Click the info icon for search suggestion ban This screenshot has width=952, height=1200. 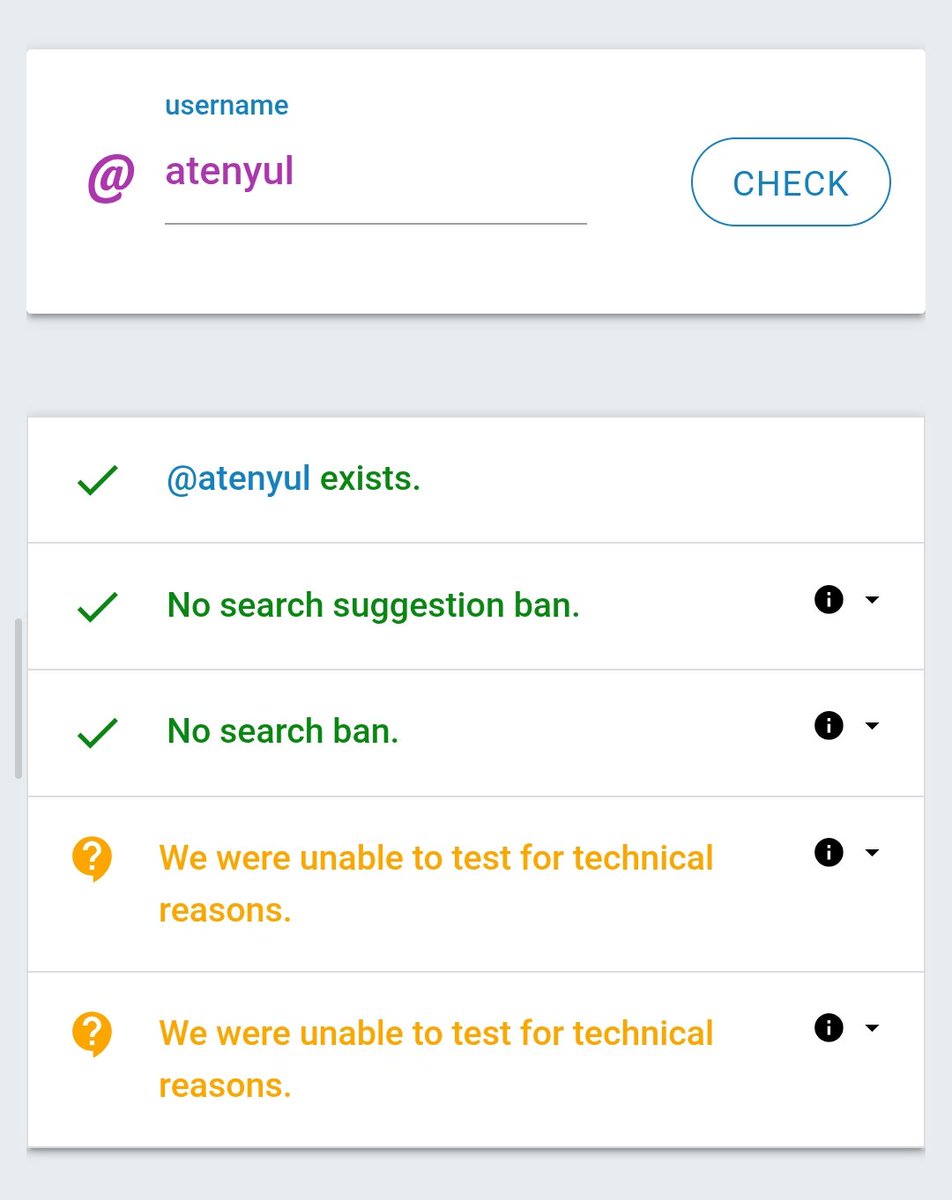829,600
